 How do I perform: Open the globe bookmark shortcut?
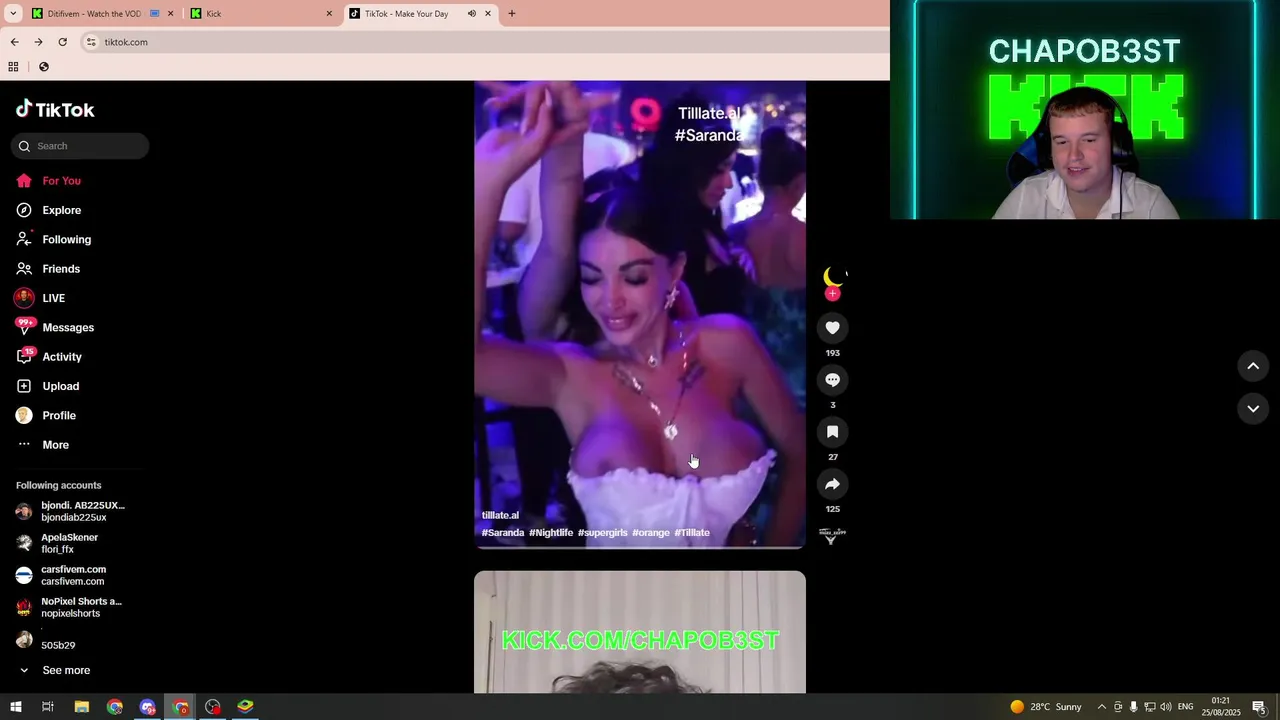(44, 67)
